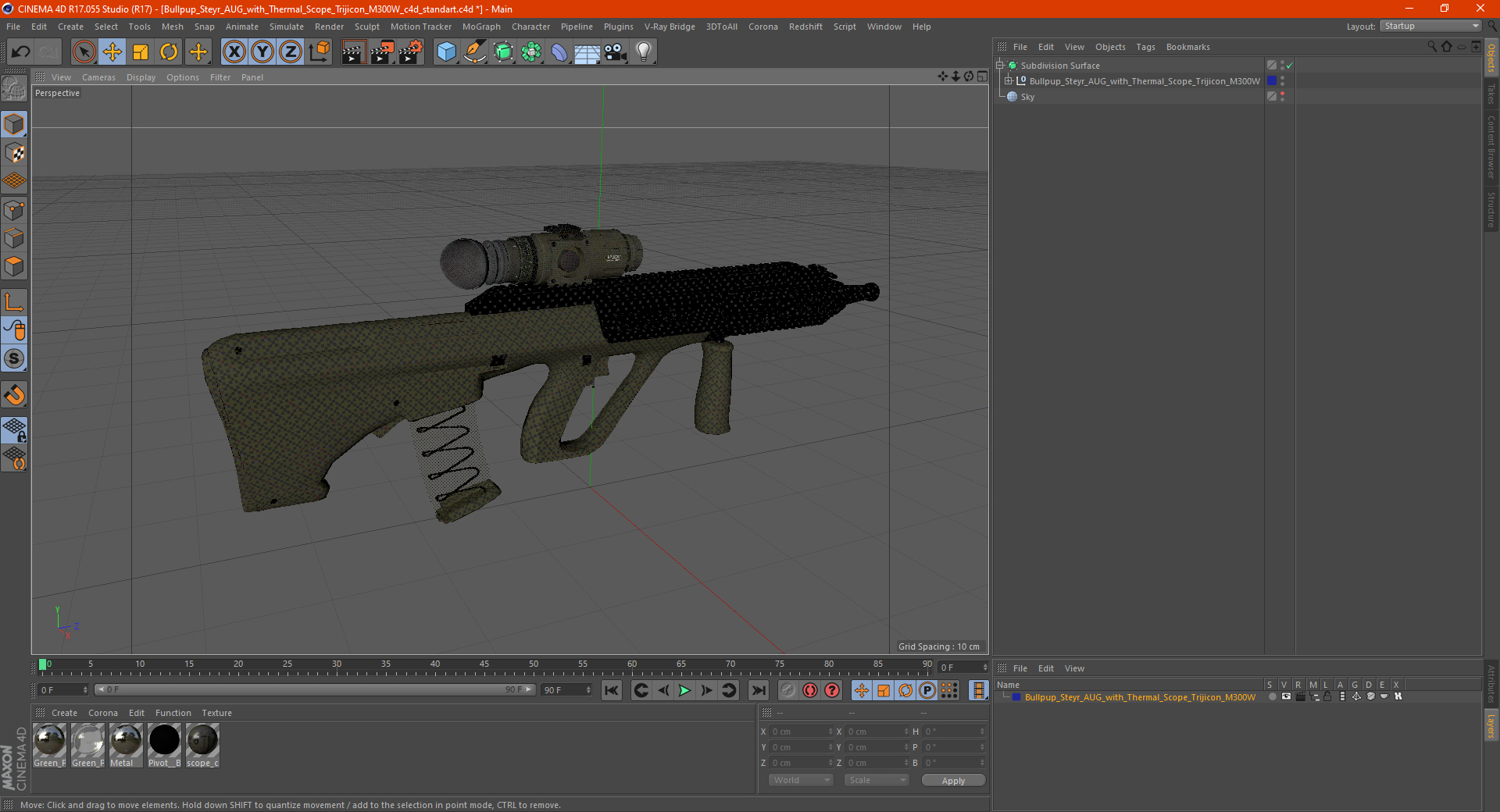Image resolution: width=1500 pixels, height=812 pixels.
Task: Toggle Bullpup object visibility dots
Action: pyautogui.click(x=1282, y=81)
